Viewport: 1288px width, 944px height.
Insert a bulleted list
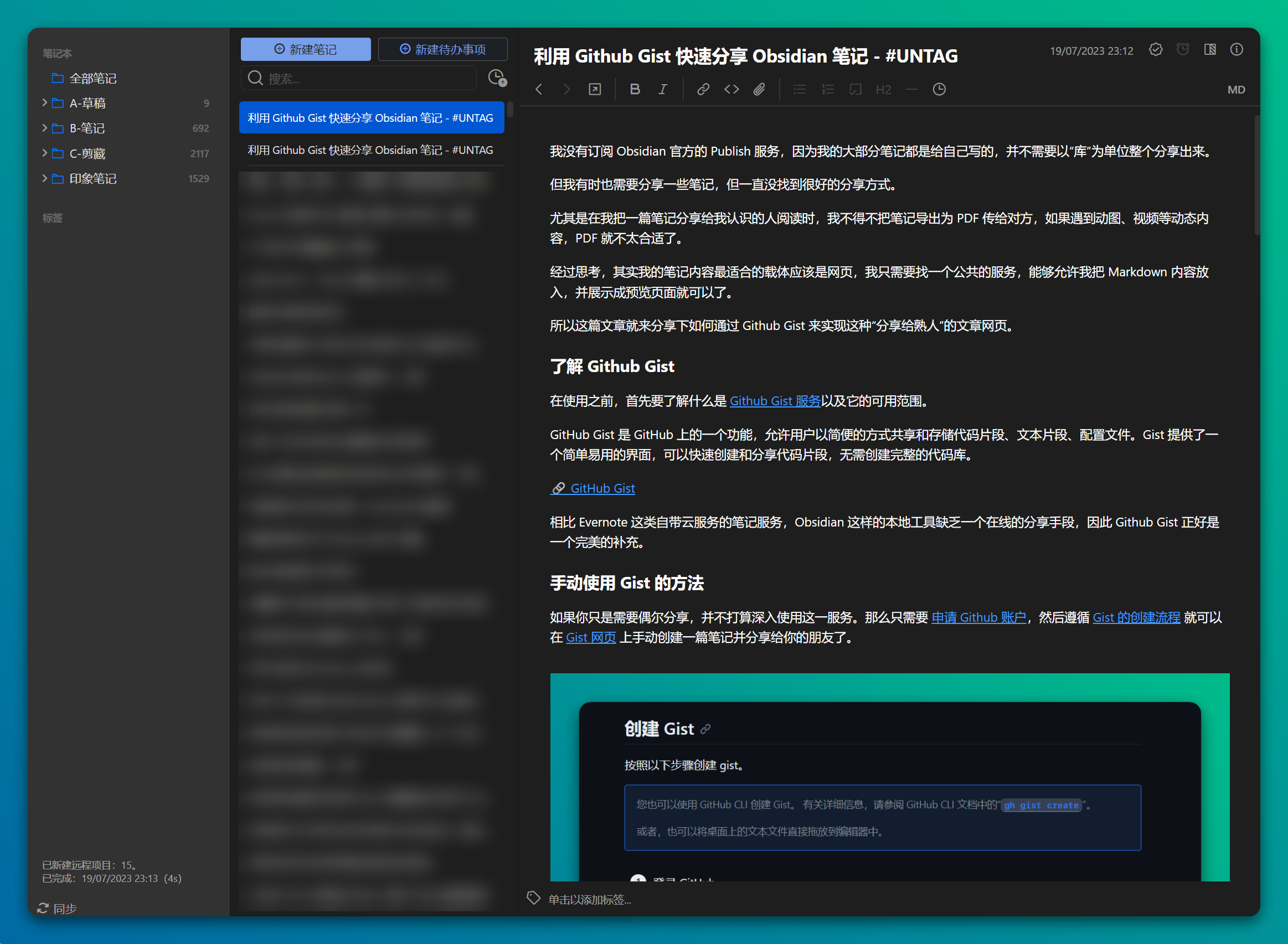pos(800,89)
